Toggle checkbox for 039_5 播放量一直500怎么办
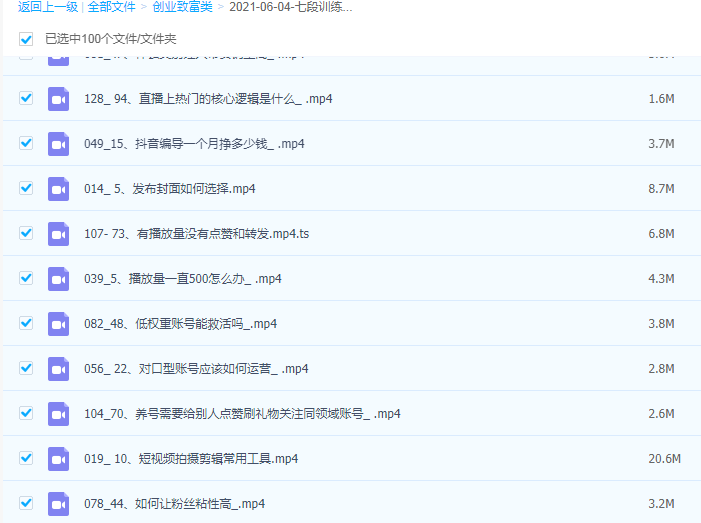This screenshot has height=523, width=701. point(26,278)
